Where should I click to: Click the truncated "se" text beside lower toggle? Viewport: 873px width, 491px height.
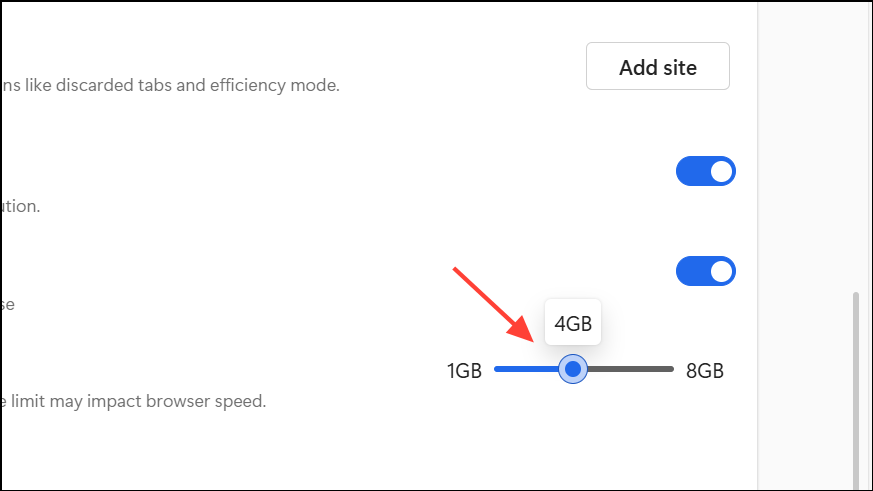(x=7, y=304)
